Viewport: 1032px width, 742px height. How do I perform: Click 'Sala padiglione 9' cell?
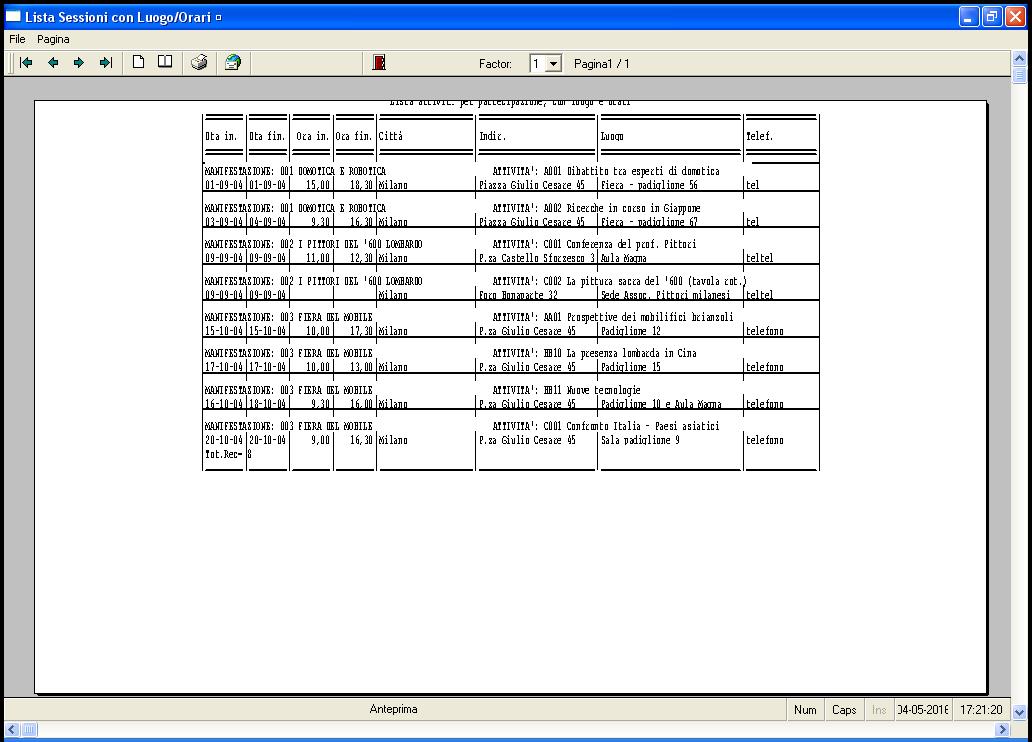point(640,440)
